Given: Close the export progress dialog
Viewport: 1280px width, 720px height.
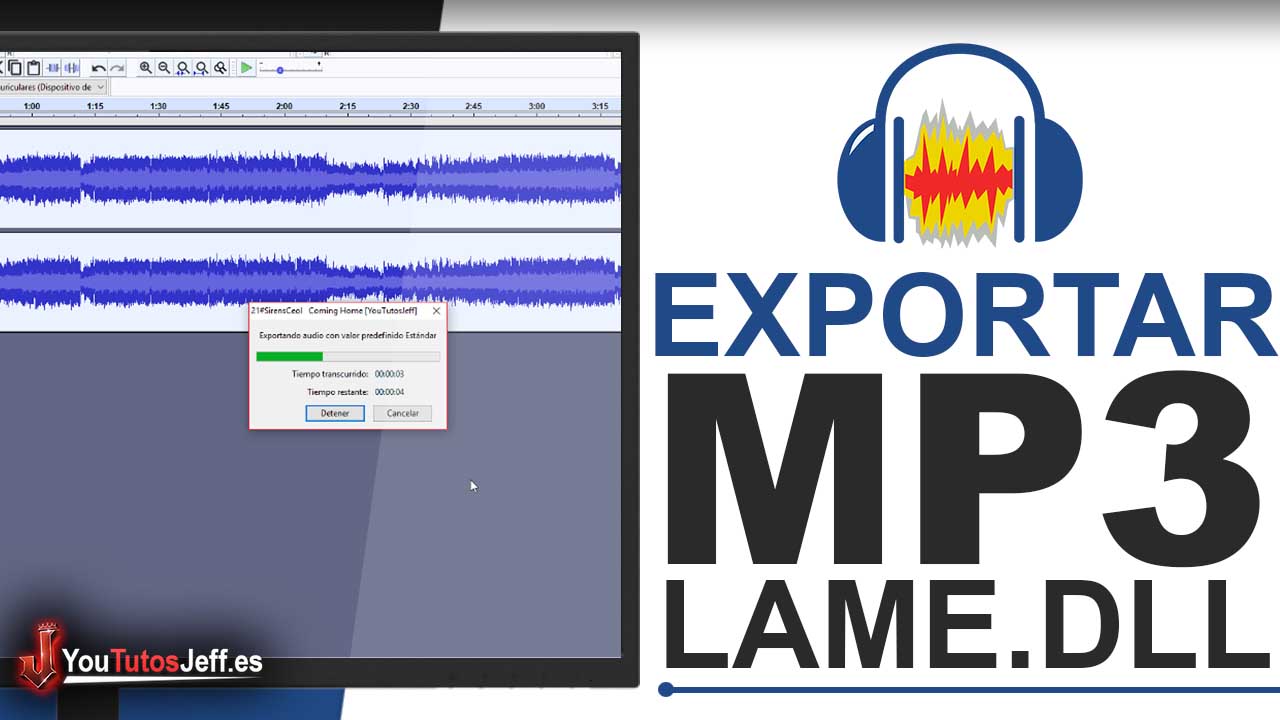Looking at the screenshot, I should 436,311.
